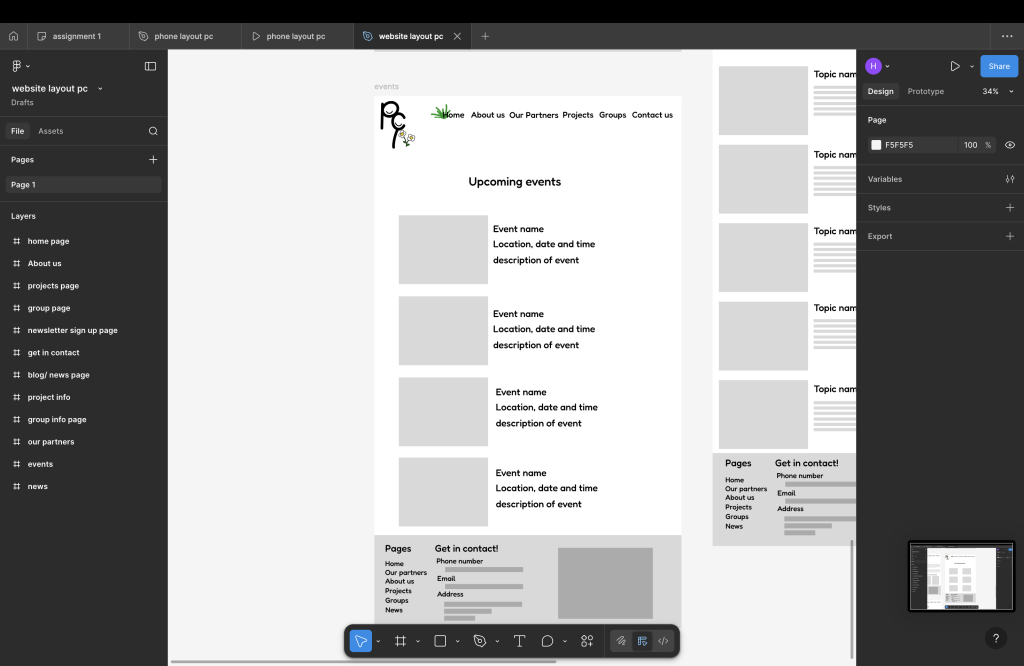1024x666 pixels.
Task: Minimize the left sidebar panel
Action: [150, 66]
